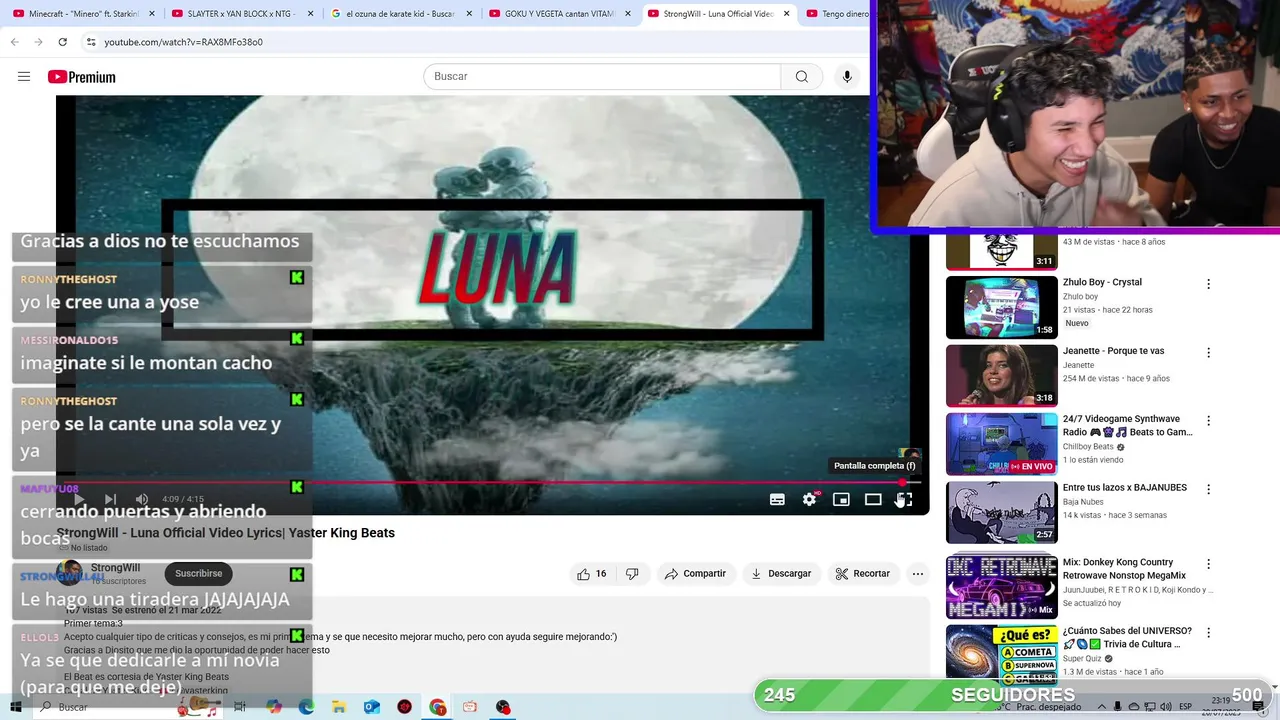This screenshot has width=1280, height=720.
Task: Open Task View from the taskbar
Action: click(240, 707)
